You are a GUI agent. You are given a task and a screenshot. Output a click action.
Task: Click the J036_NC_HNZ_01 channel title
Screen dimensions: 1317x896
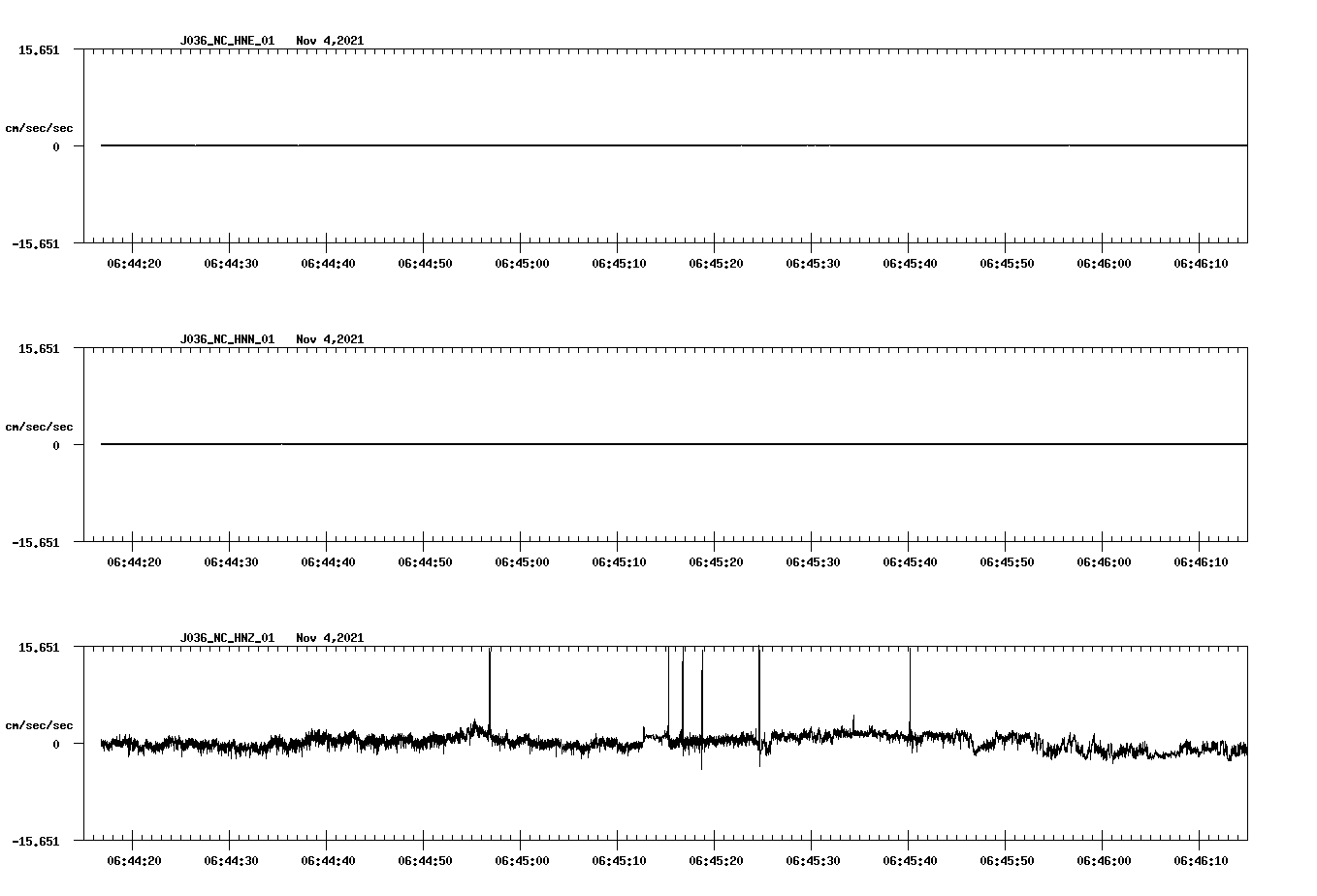(227, 638)
